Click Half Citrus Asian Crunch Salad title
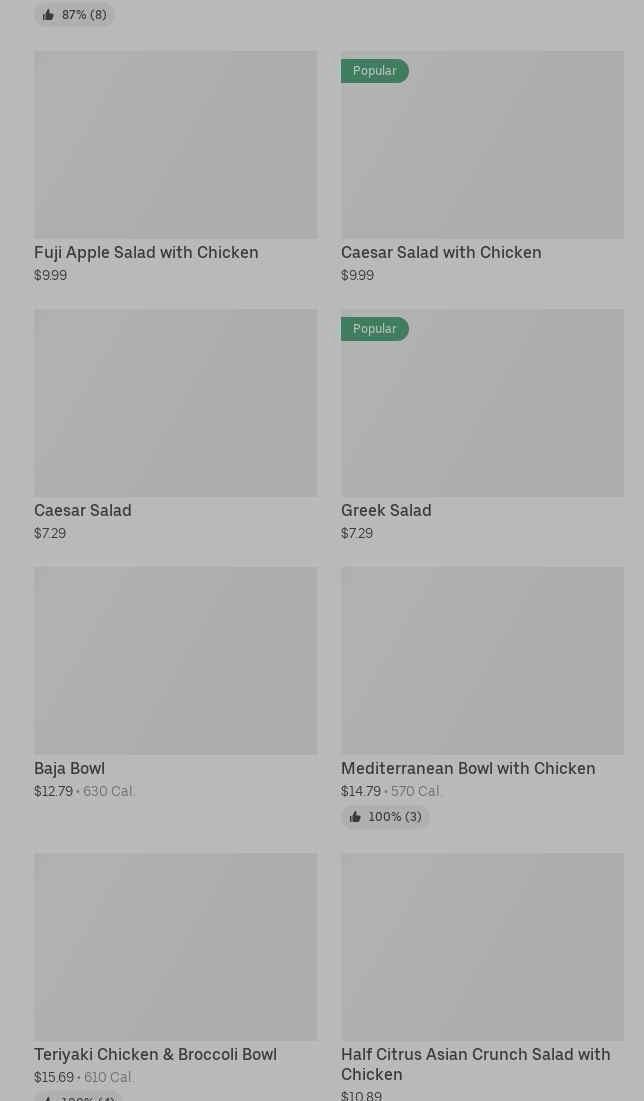644x1101 pixels. (475, 1064)
